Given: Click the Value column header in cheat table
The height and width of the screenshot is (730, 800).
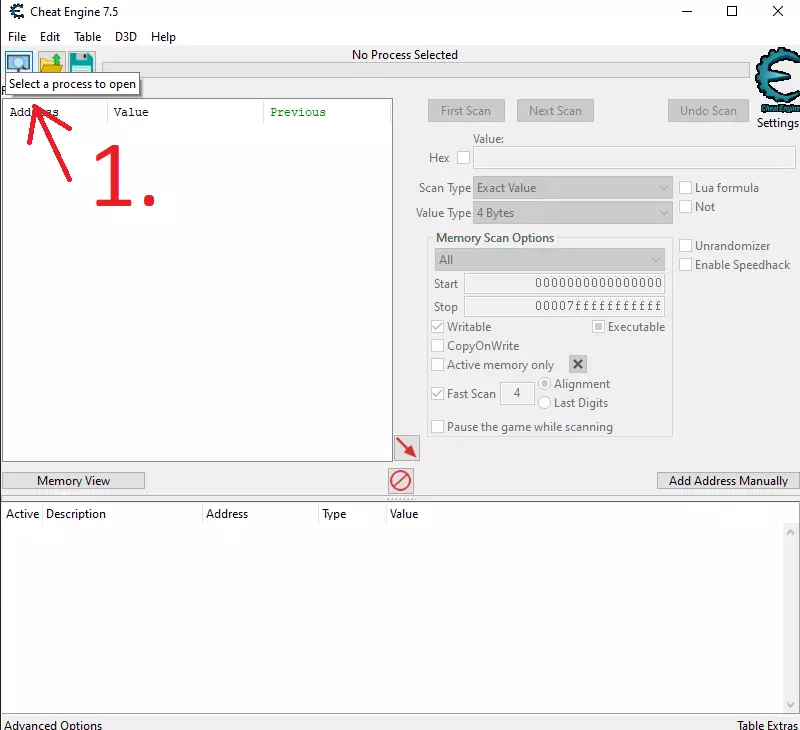Looking at the screenshot, I should (404, 514).
